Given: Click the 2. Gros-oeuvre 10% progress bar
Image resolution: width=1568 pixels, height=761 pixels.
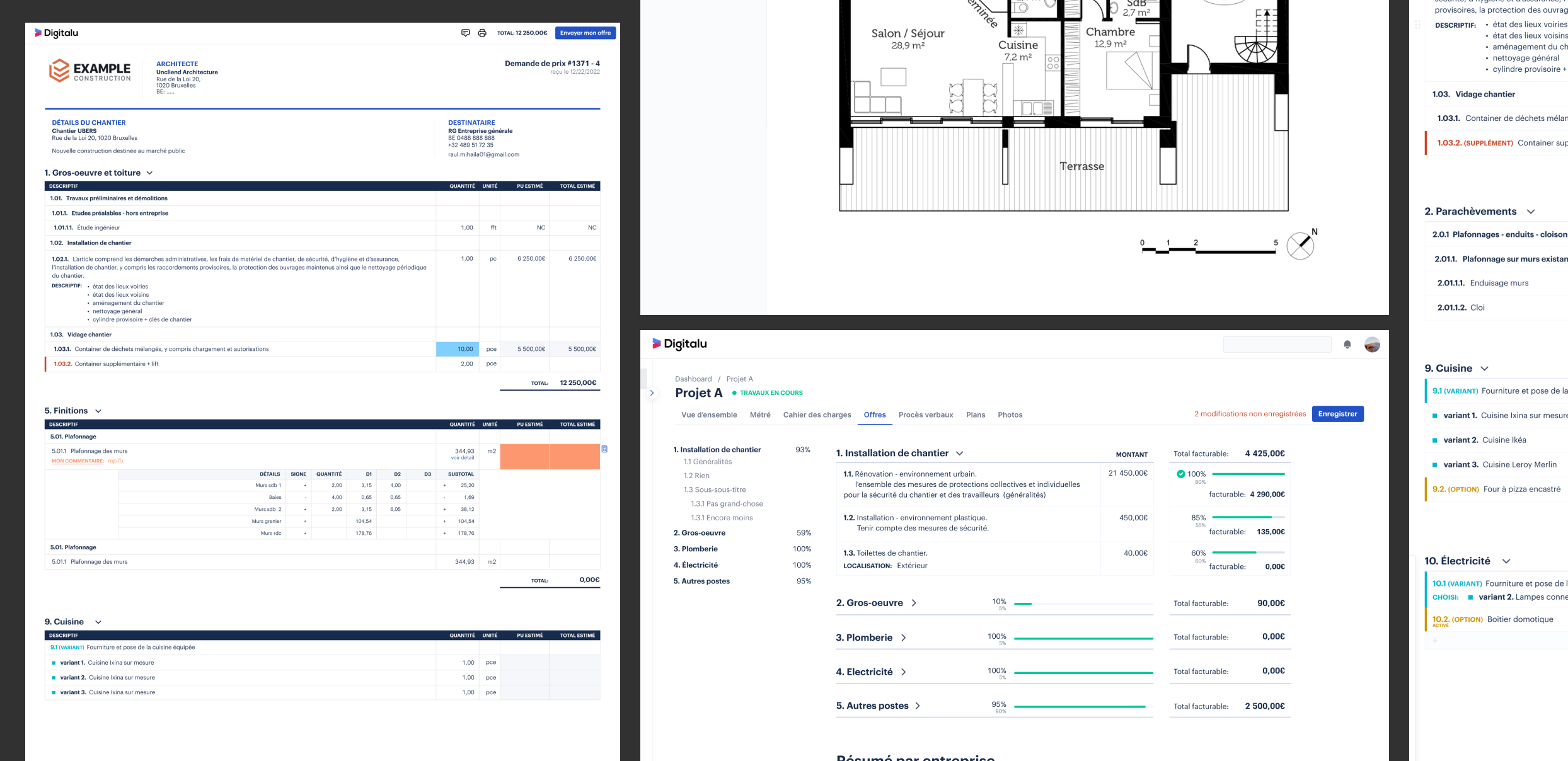Looking at the screenshot, I should point(1083,604).
